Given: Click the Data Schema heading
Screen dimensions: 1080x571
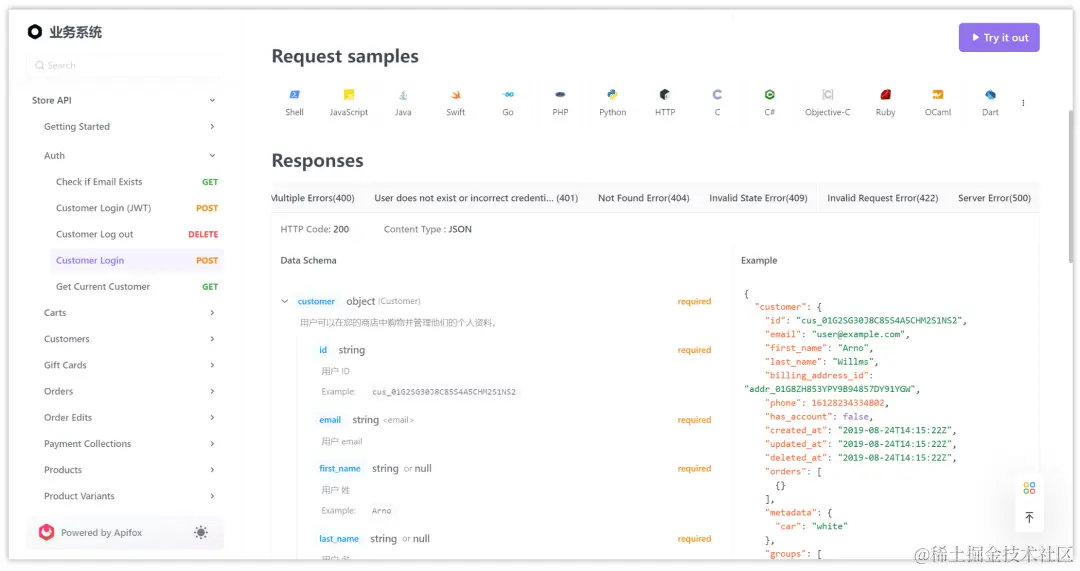Looking at the screenshot, I should coord(309,260).
